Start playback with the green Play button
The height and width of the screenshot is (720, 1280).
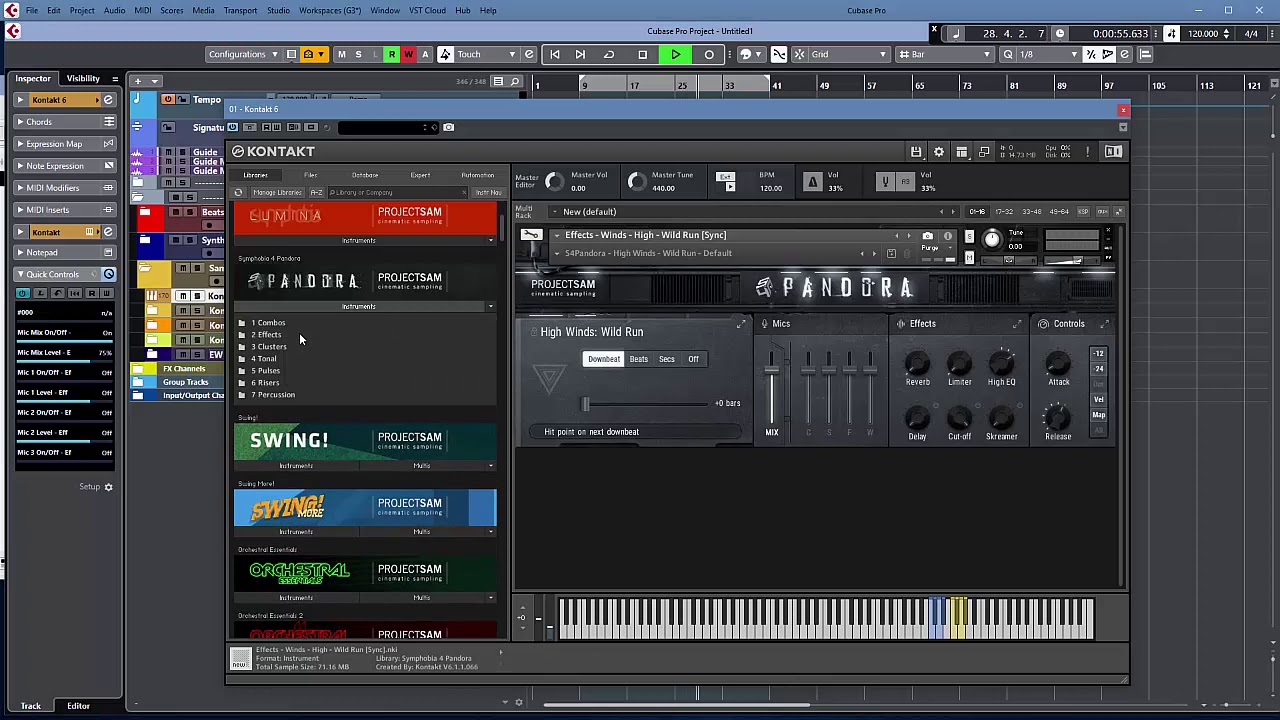675,54
